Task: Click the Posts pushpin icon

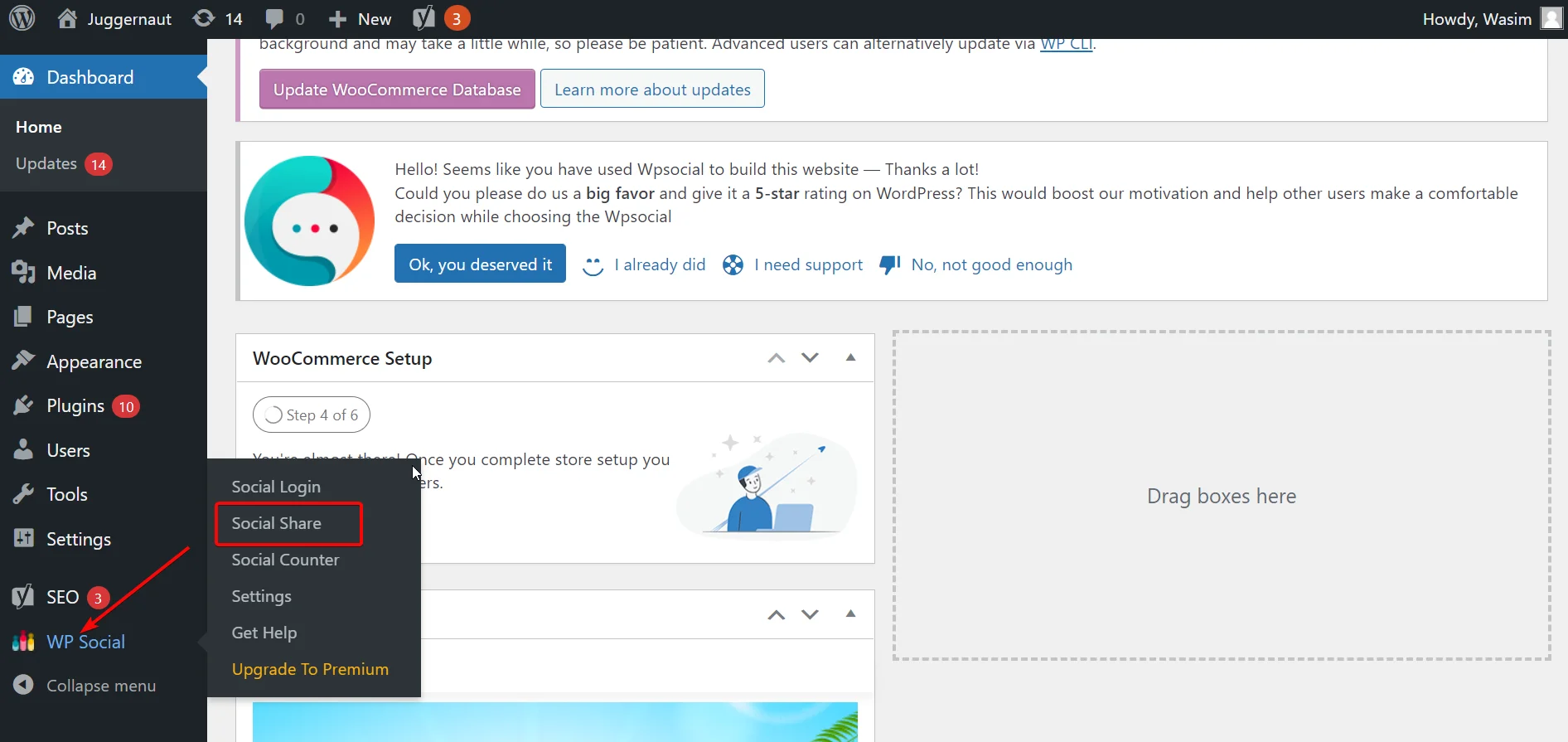Action: click(23, 228)
